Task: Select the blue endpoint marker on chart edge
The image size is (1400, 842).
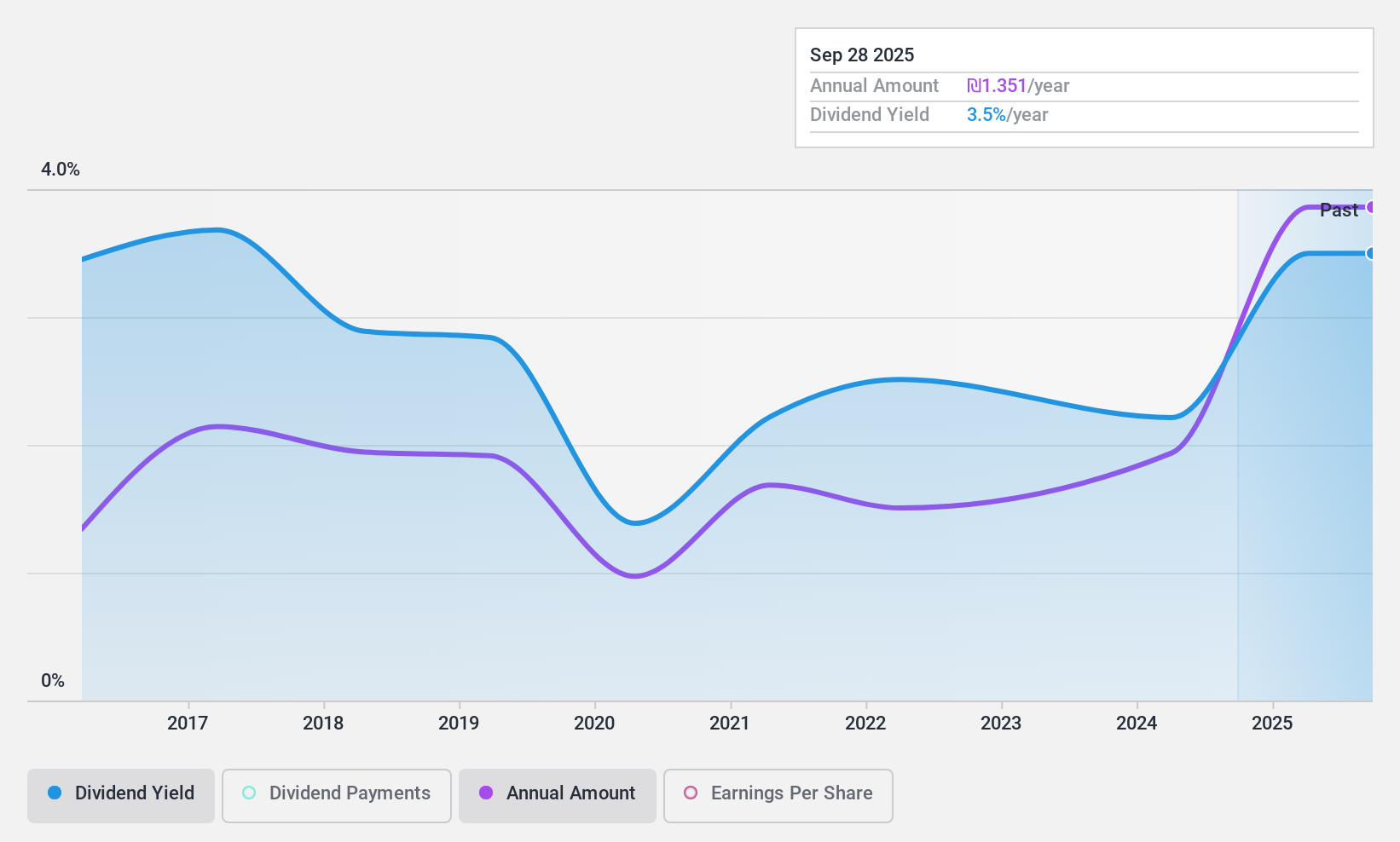Action: point(1371,253)
